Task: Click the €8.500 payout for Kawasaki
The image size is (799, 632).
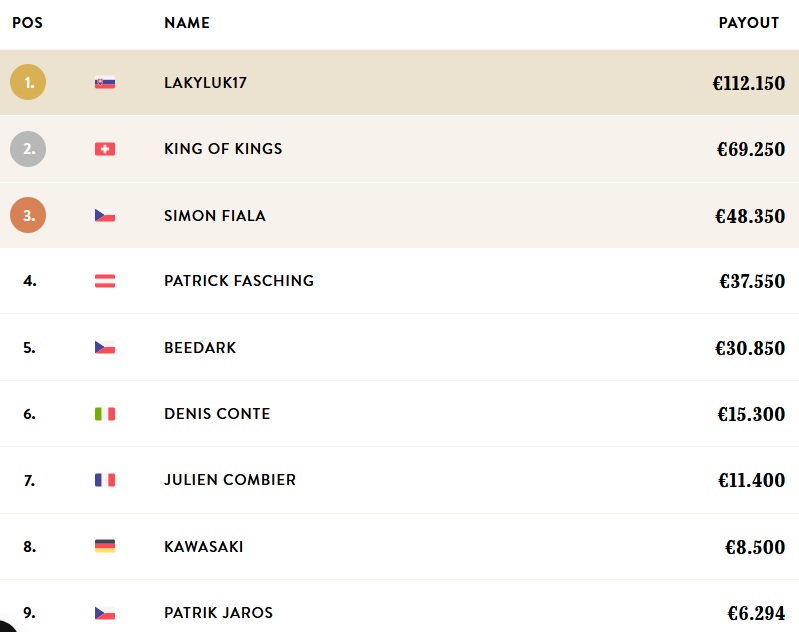Action: pyautogui.click(x=755, y=547)
